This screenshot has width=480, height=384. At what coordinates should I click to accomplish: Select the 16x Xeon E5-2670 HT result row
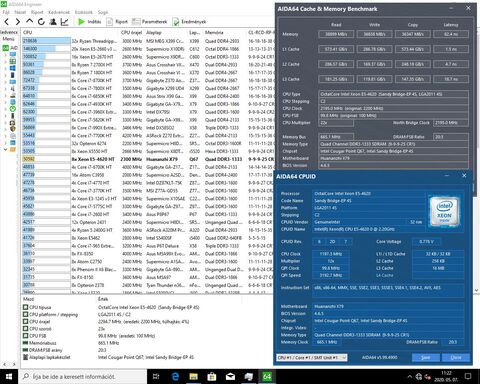pos(148,57)
